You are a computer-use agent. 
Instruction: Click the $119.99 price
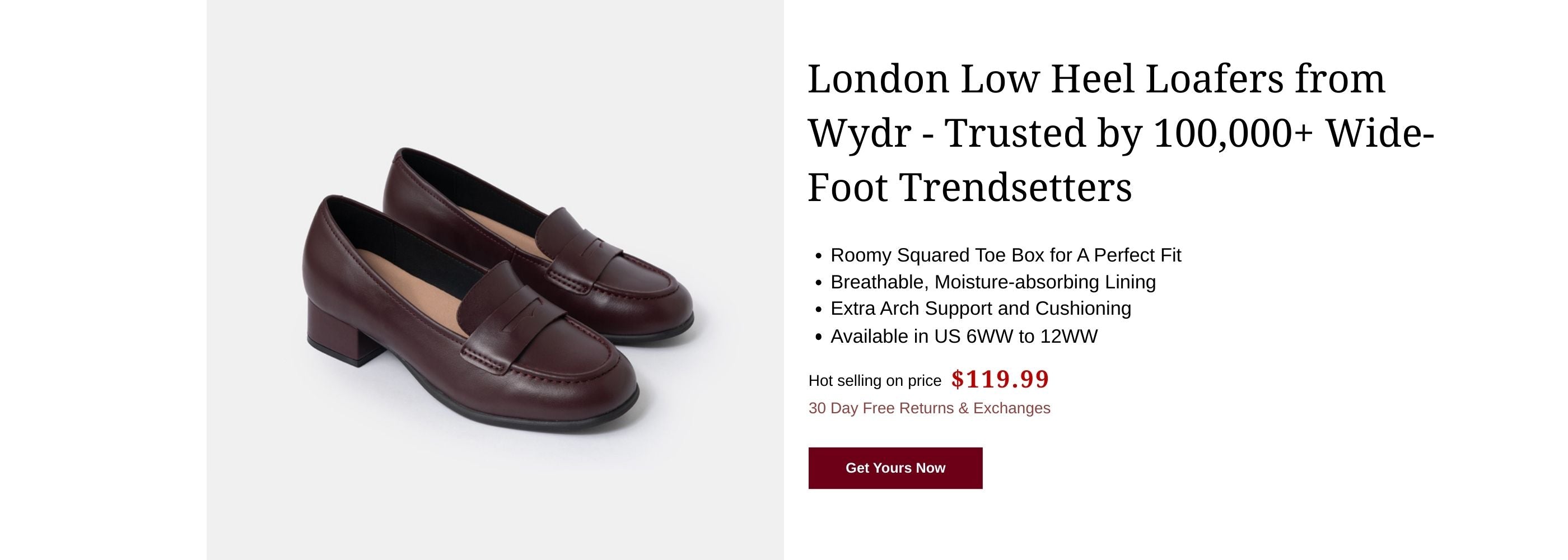tap(1000, 379)
